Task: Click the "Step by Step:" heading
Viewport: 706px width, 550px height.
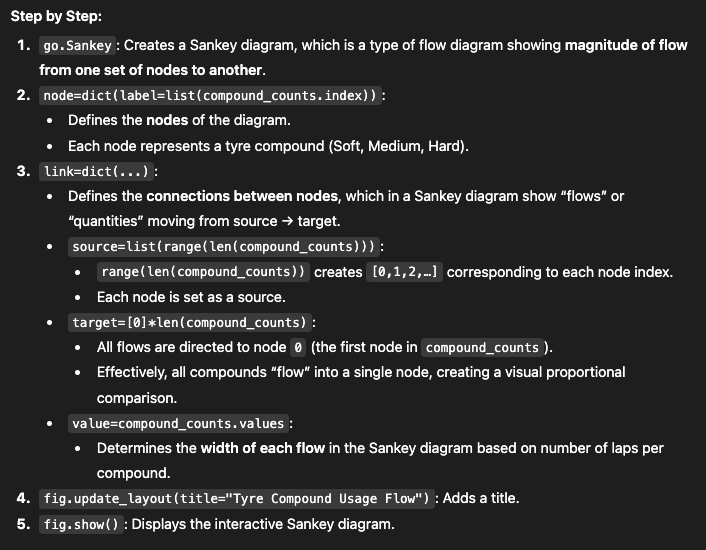Action: (x=56, y=18)
